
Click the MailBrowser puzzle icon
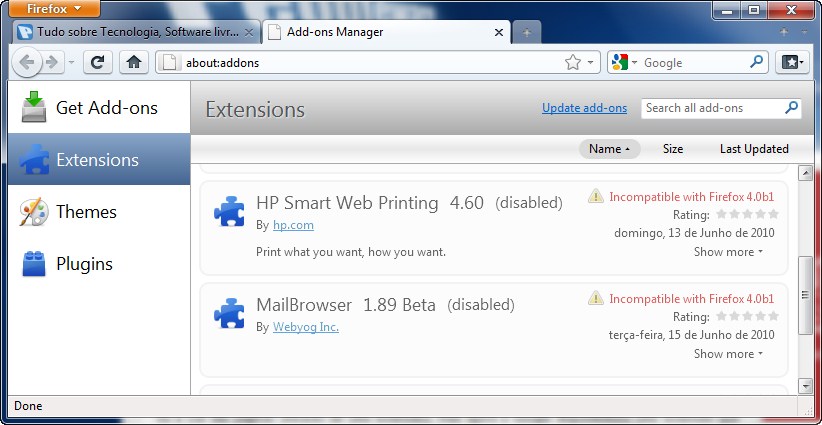tap(229, 313)
